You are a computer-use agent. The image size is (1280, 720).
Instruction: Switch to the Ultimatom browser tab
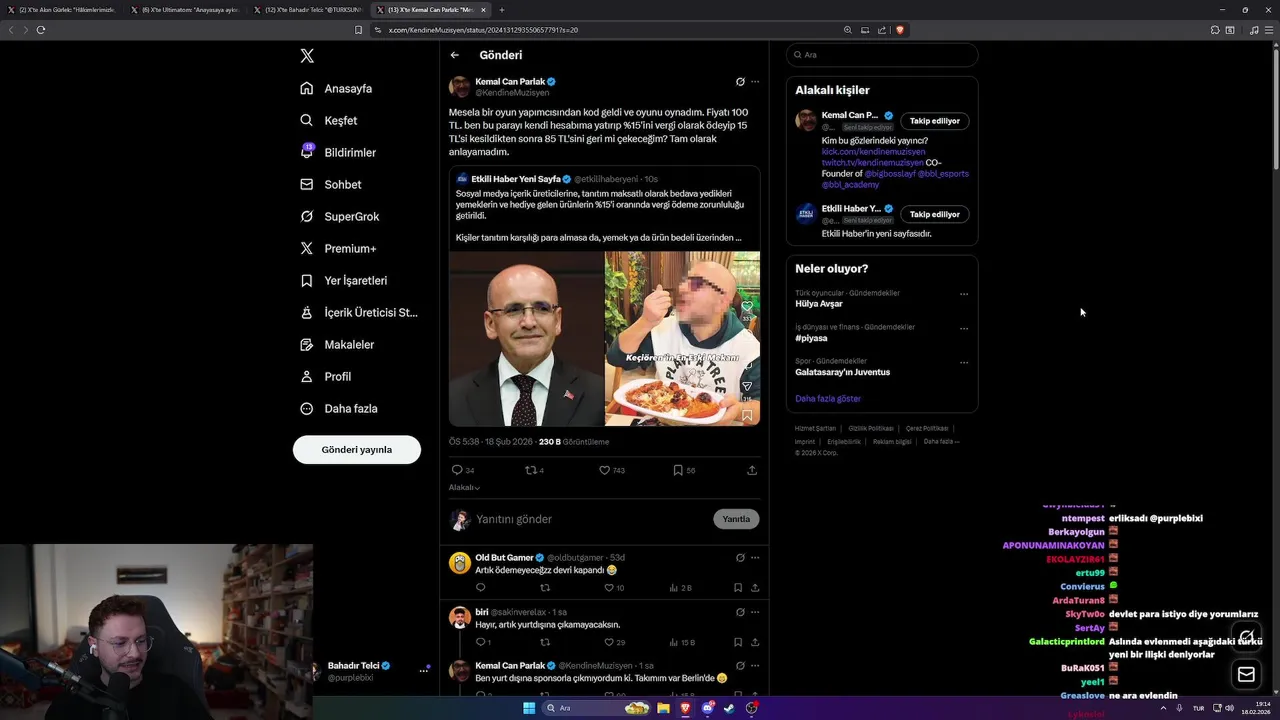click(185, 10)
